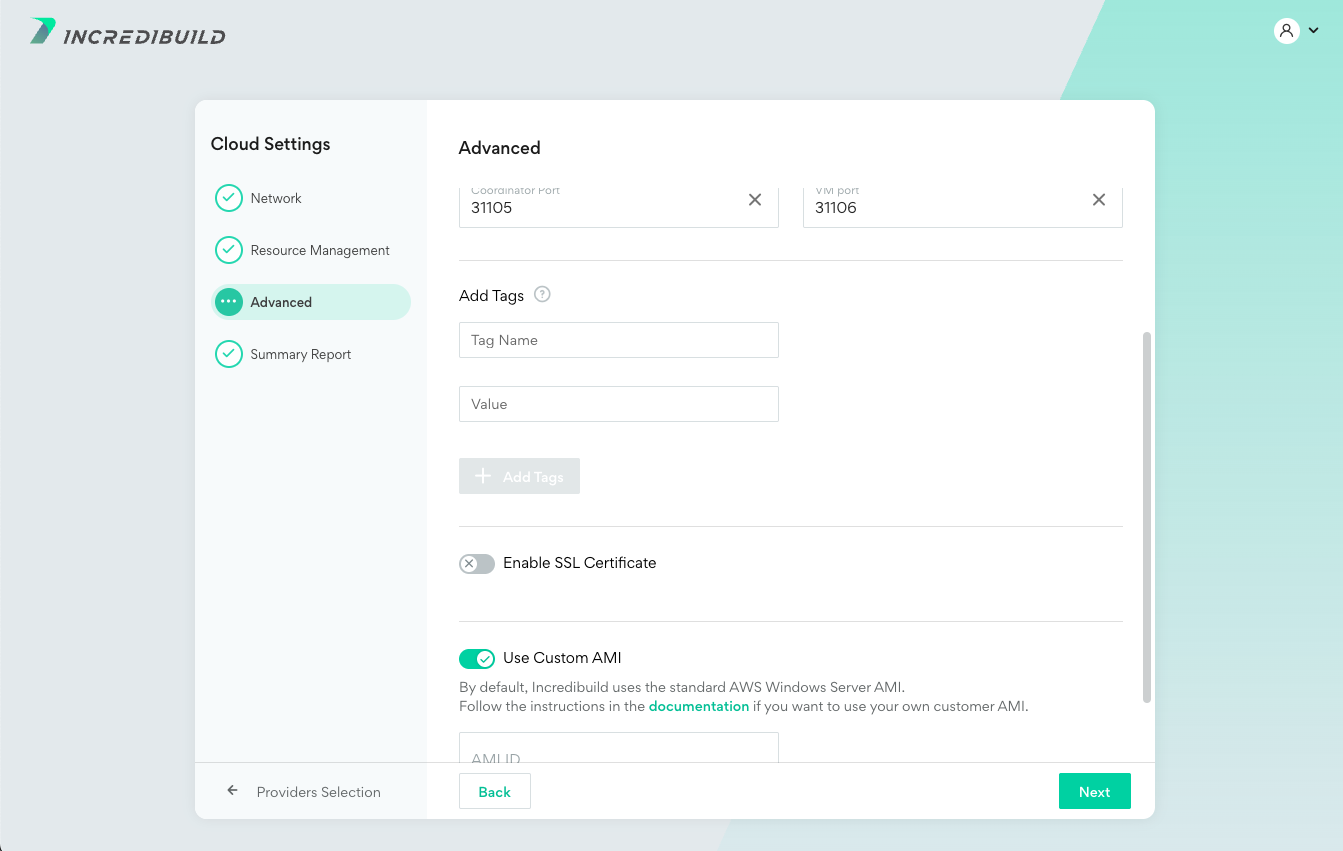This screenshot has height=851, width=1343.
Task: Go to the Network settings step
Action: click(276, 198)
